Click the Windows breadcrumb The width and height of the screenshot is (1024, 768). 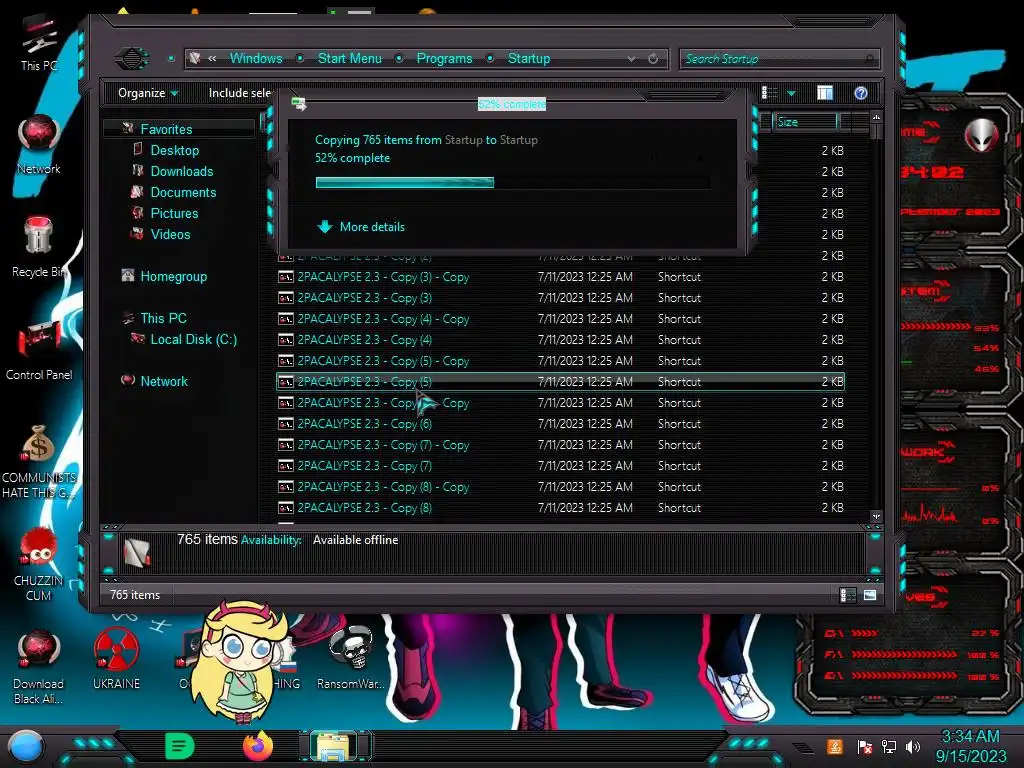pyautogui.click(x=256, y=59)
